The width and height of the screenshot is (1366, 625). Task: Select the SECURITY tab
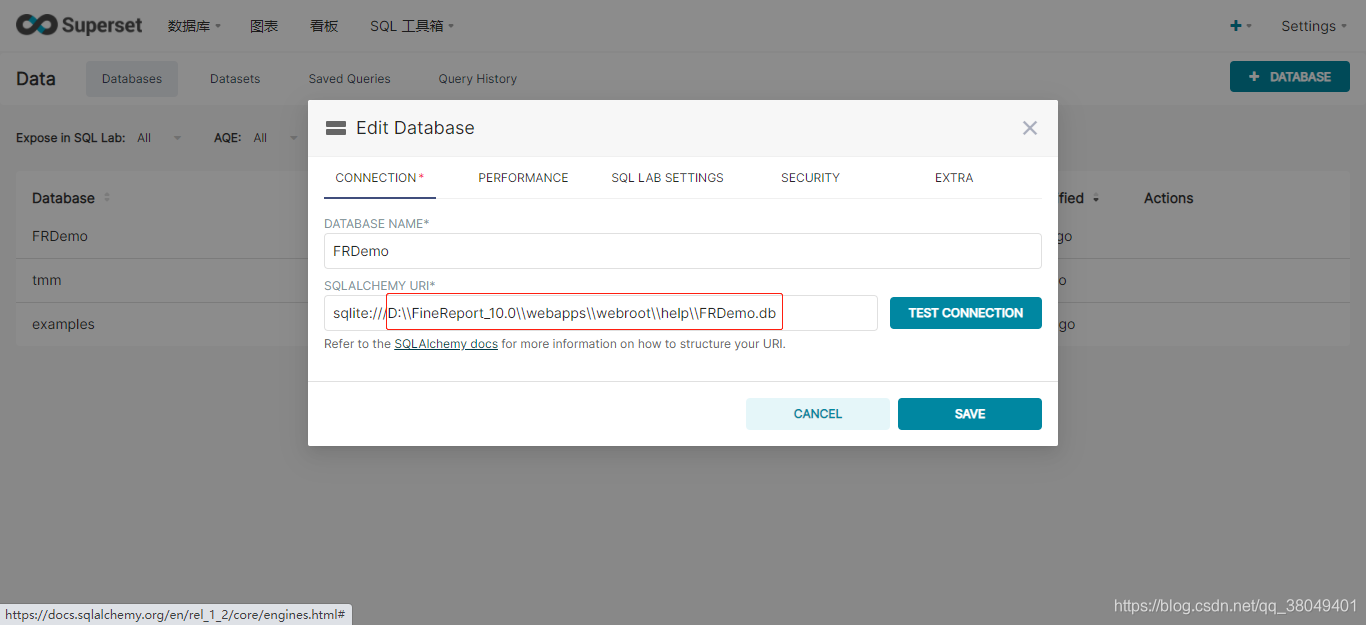coord(810,178)
